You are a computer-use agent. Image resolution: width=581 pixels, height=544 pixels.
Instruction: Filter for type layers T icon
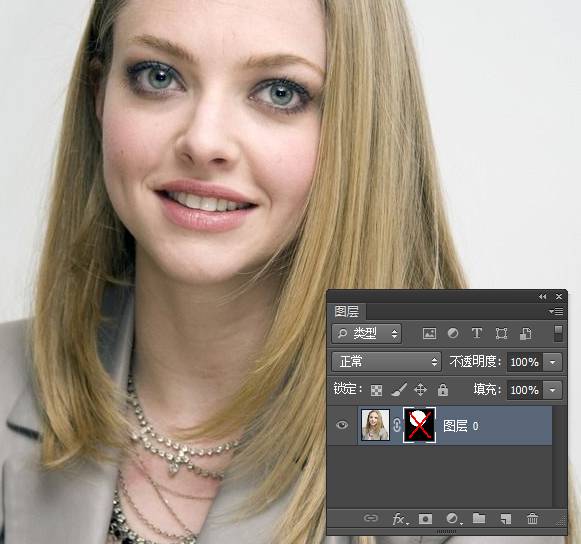[x=477, y=334]
